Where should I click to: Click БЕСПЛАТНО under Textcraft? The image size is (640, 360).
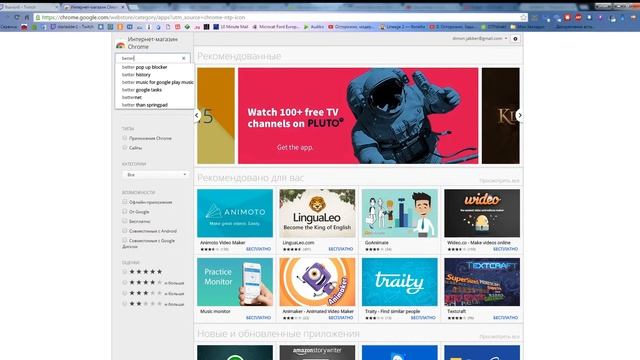[506, 317]
